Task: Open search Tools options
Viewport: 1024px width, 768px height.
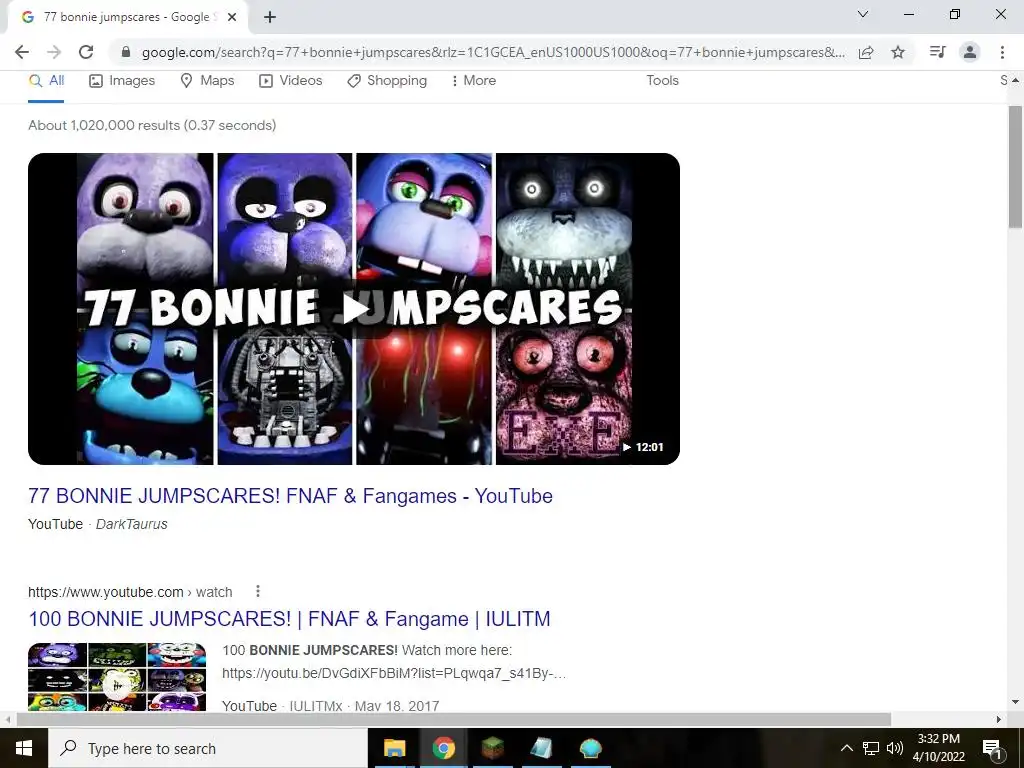Action: (662, 81)
